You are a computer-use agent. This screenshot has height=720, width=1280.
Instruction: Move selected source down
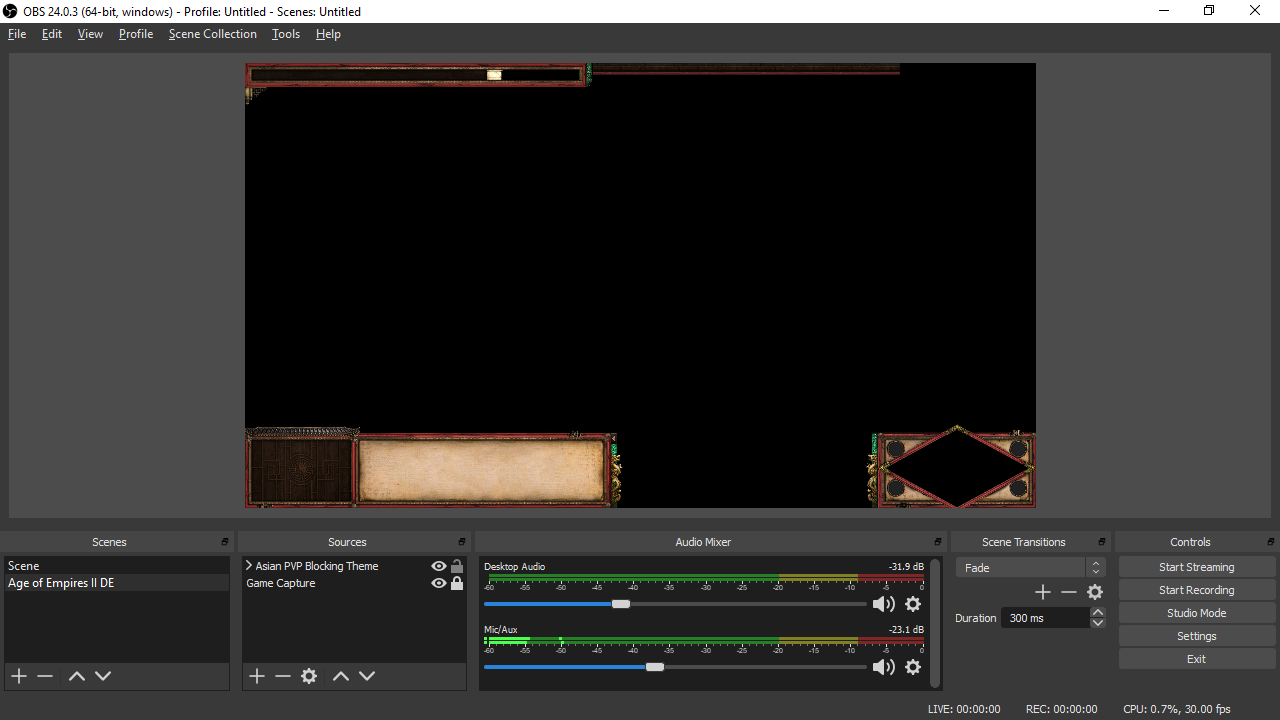(367, 676)
